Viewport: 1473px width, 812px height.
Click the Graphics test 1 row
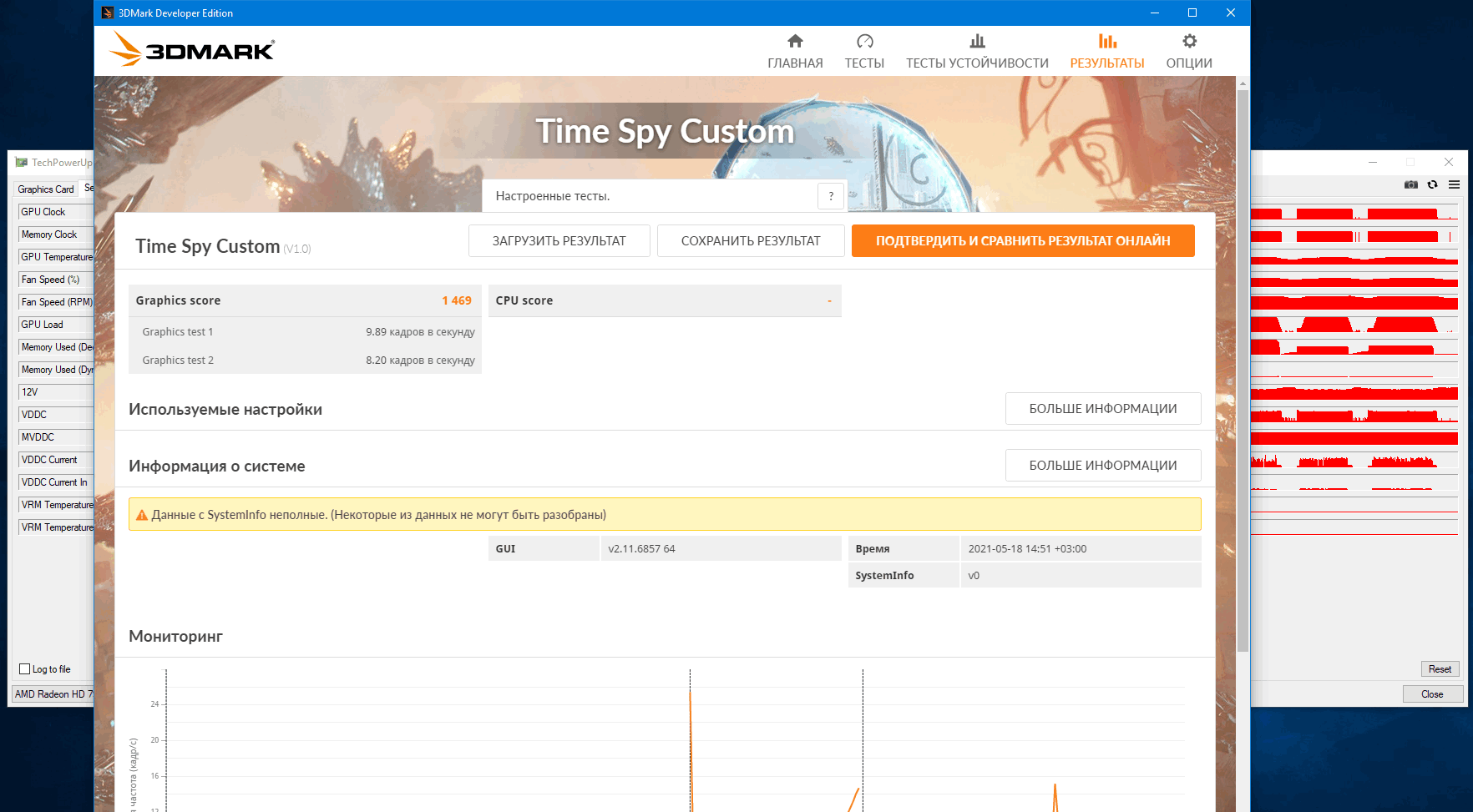pos(305,331)
